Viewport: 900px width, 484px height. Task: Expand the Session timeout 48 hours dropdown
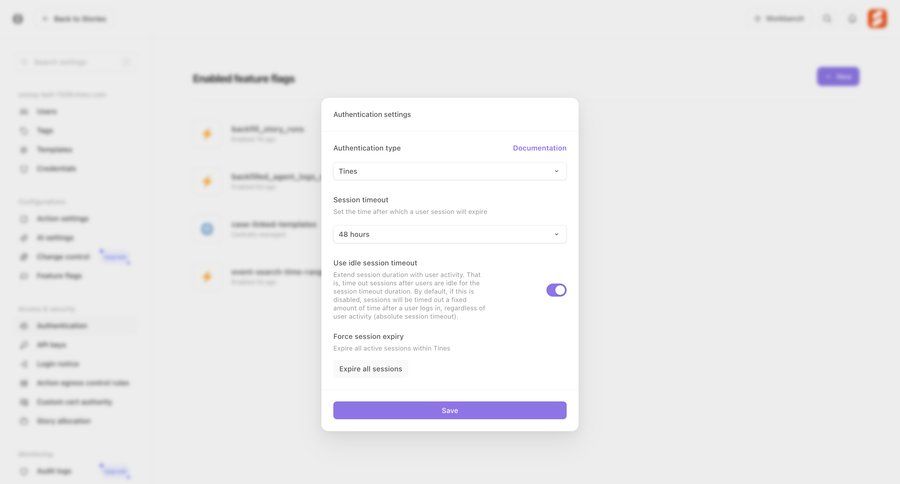(x=449, y=234)
